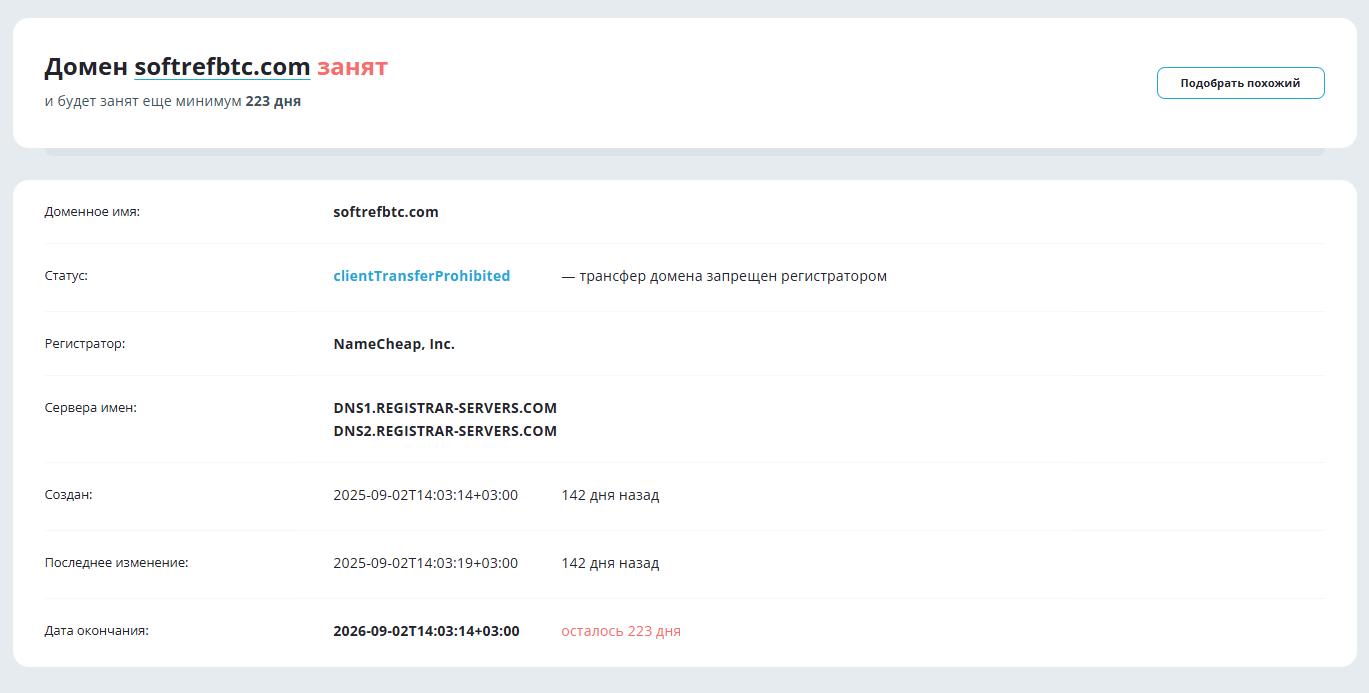This screenshot has height=693, width=1369.
Task: Select DNS2.REGISTRAR-SERVERS.COM nameserver entry
Action: click(445, 431)
